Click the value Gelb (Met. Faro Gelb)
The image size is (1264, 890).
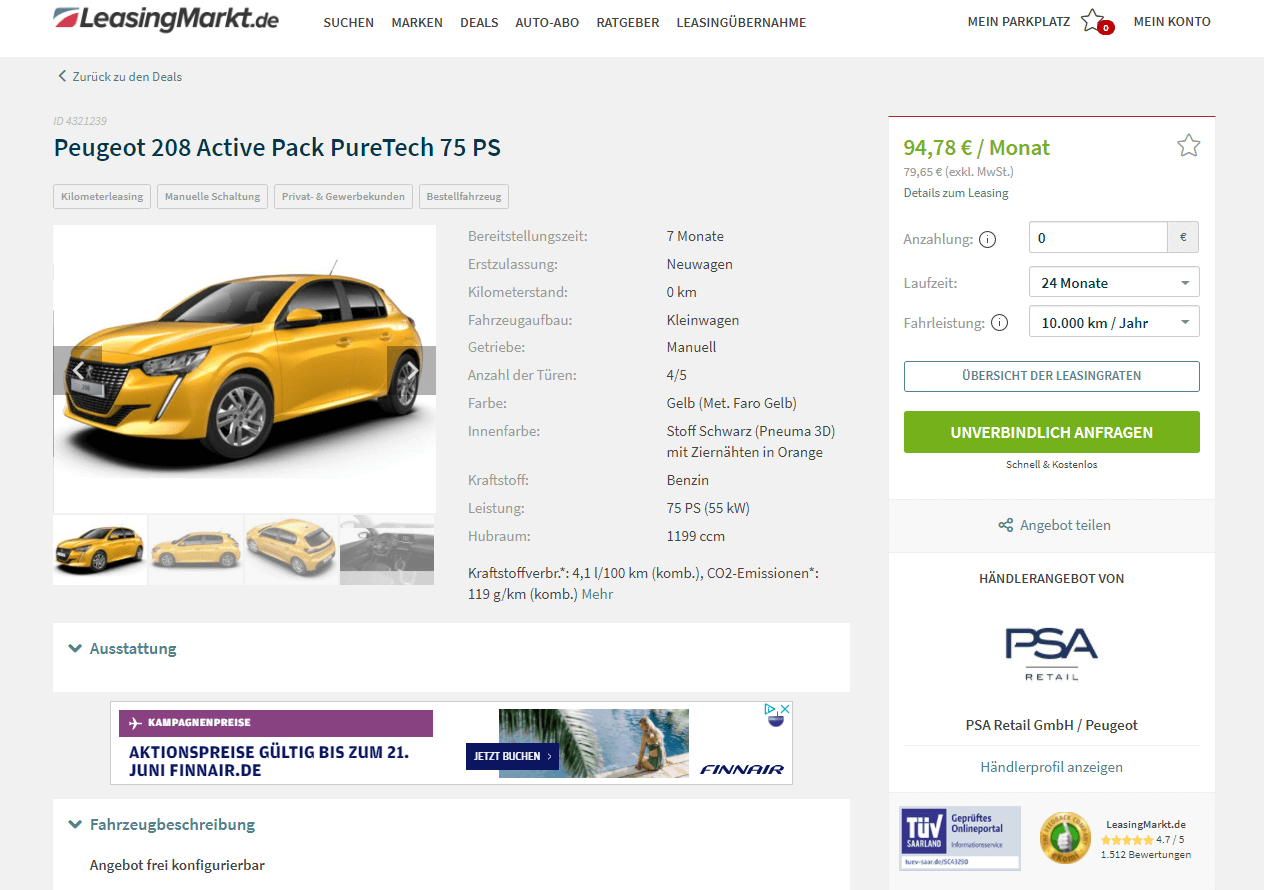point(732,403)
